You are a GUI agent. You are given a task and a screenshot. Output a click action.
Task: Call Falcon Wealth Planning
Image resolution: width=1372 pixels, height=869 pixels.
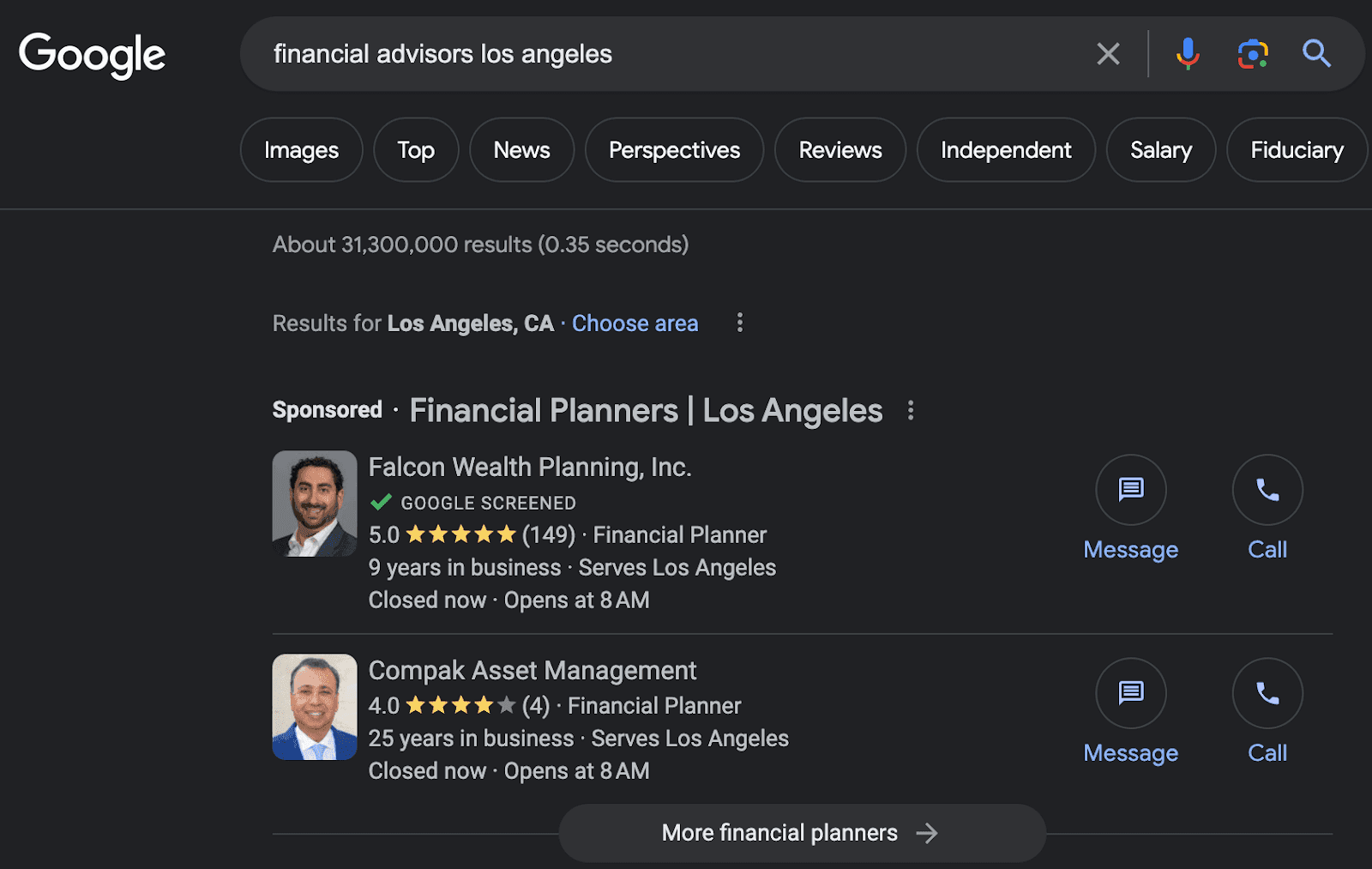point(1267,490)
